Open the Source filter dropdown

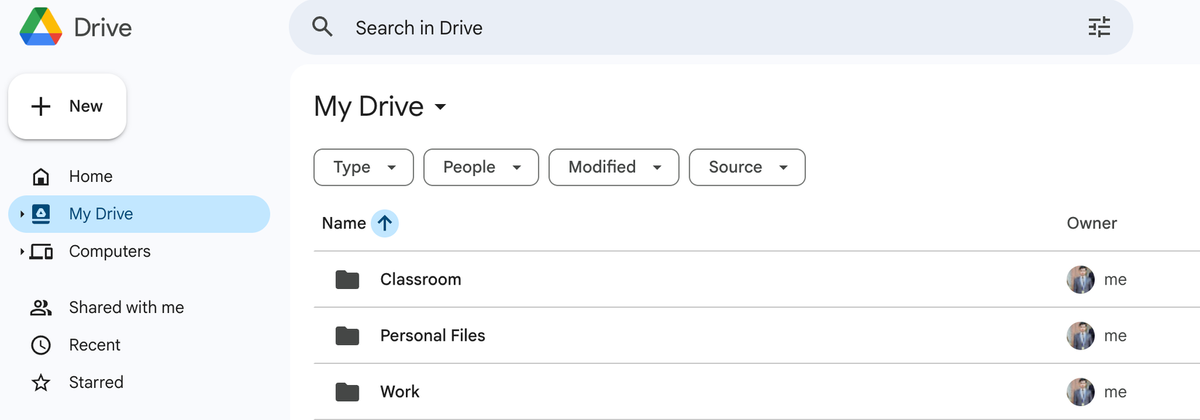coord(747,167)
